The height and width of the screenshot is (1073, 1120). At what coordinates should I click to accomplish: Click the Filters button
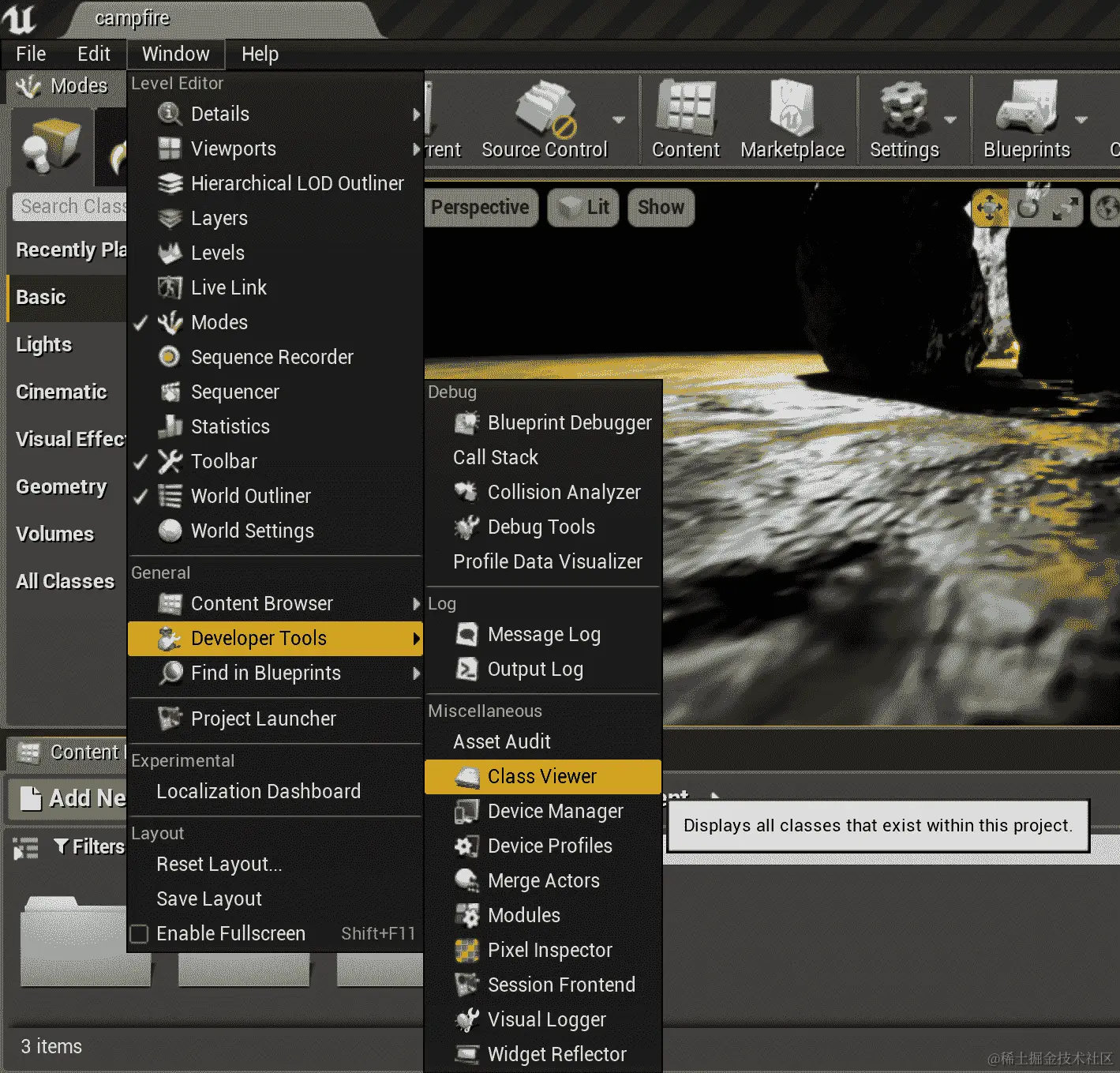point(88,847)
